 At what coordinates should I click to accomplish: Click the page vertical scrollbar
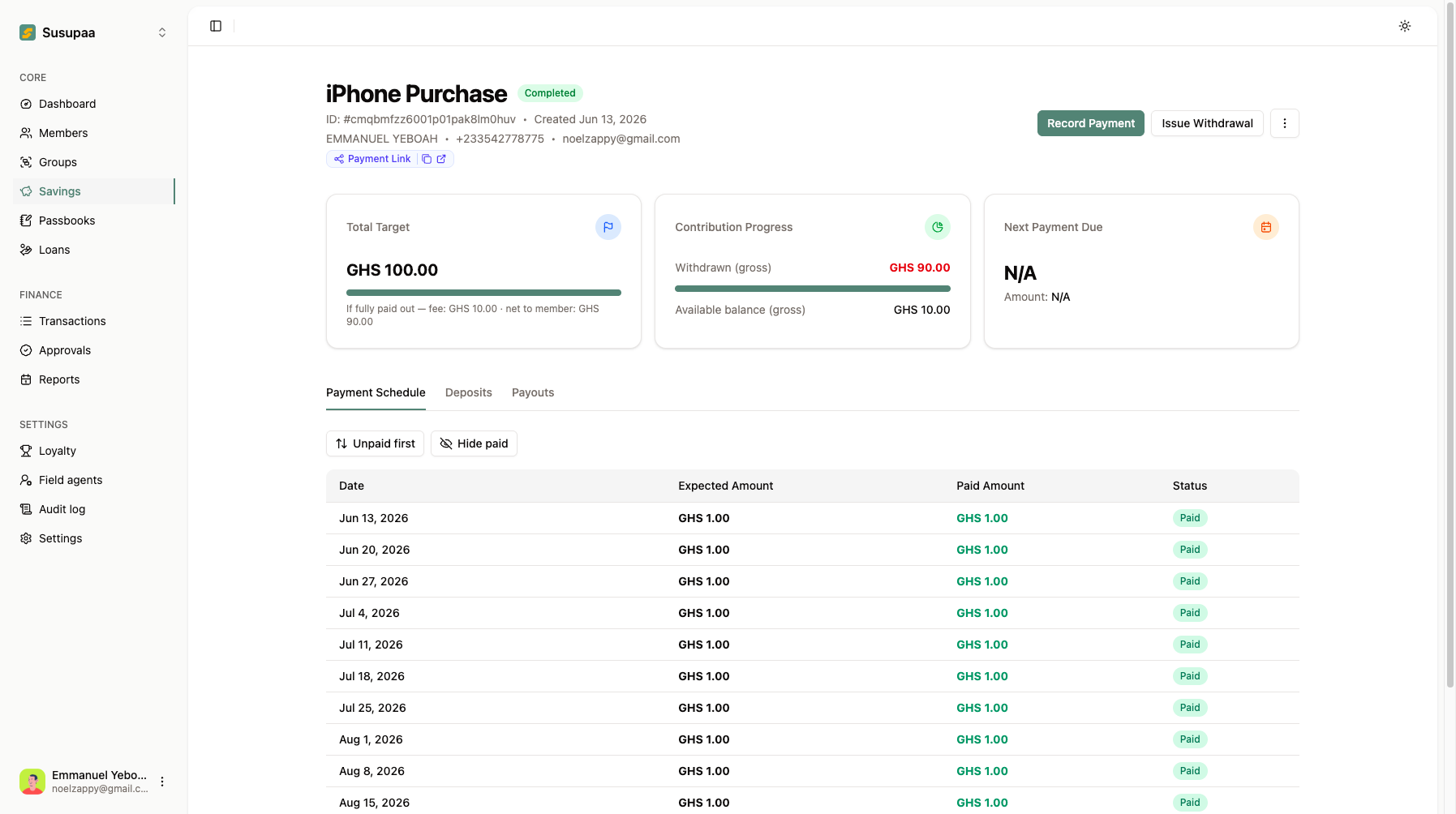[1450, 345]
